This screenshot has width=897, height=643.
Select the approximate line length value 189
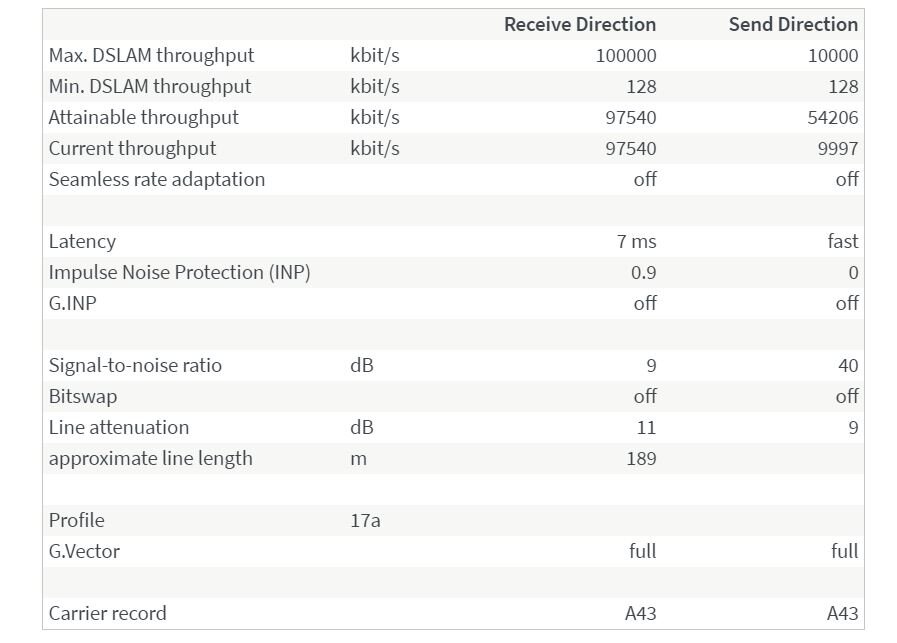[x=641, y=459]
